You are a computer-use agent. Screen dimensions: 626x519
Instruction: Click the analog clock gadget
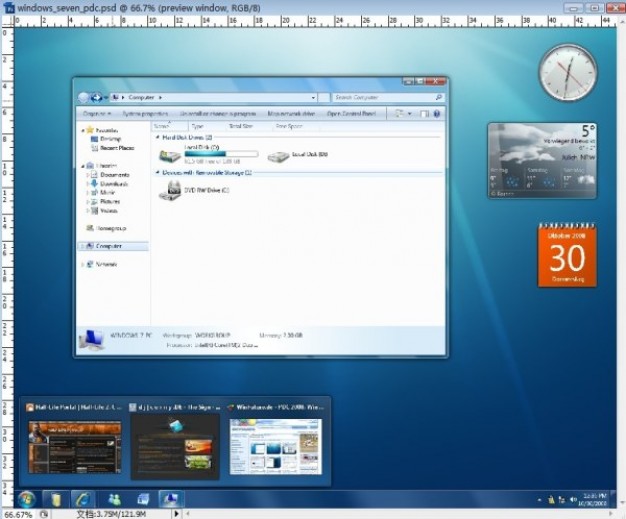(x=568, y=73)
